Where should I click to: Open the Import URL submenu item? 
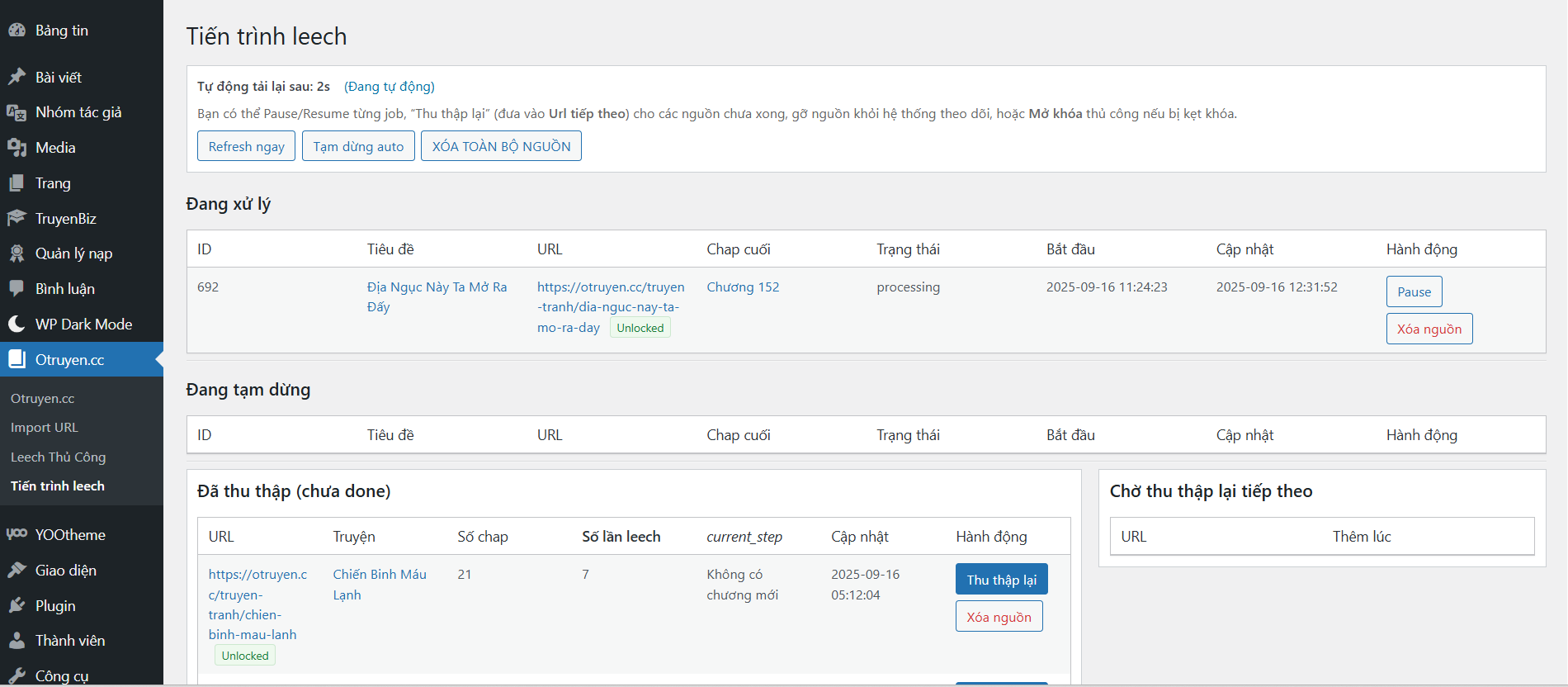click(x=45, y=428)
